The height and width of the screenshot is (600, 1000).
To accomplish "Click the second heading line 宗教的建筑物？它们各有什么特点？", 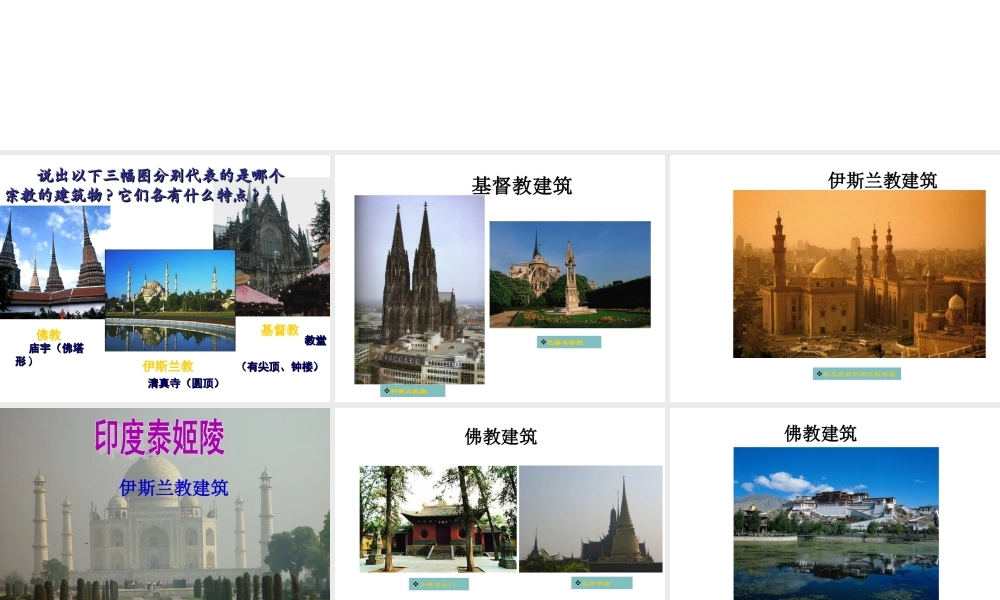I will [132, 195].
